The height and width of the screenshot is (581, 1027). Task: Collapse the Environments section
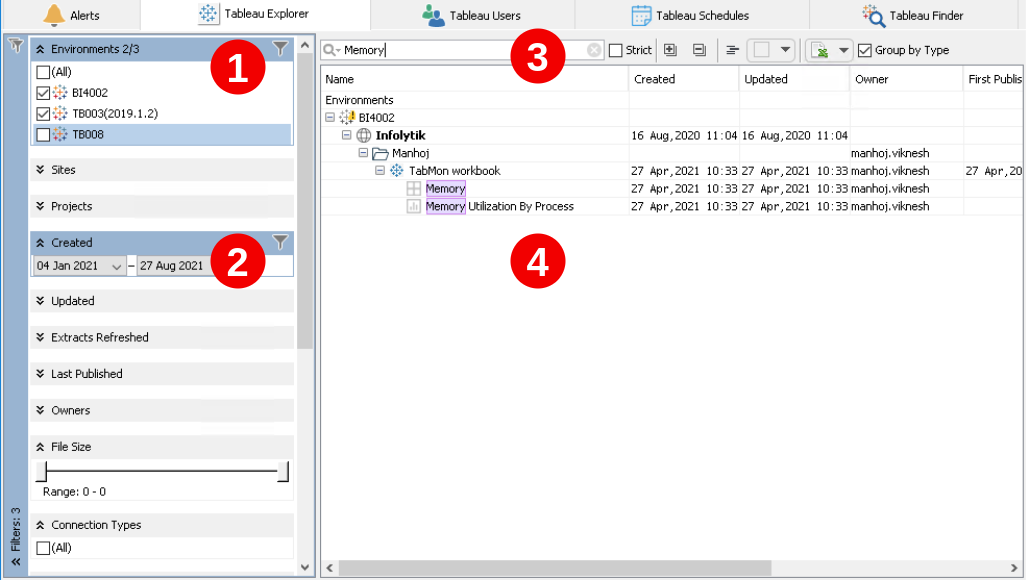tap(40, 49)
